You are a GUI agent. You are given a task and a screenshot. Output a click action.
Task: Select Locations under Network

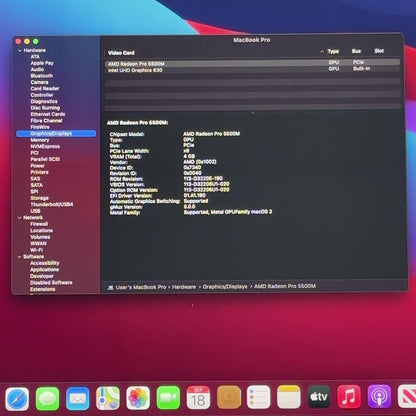41,231
